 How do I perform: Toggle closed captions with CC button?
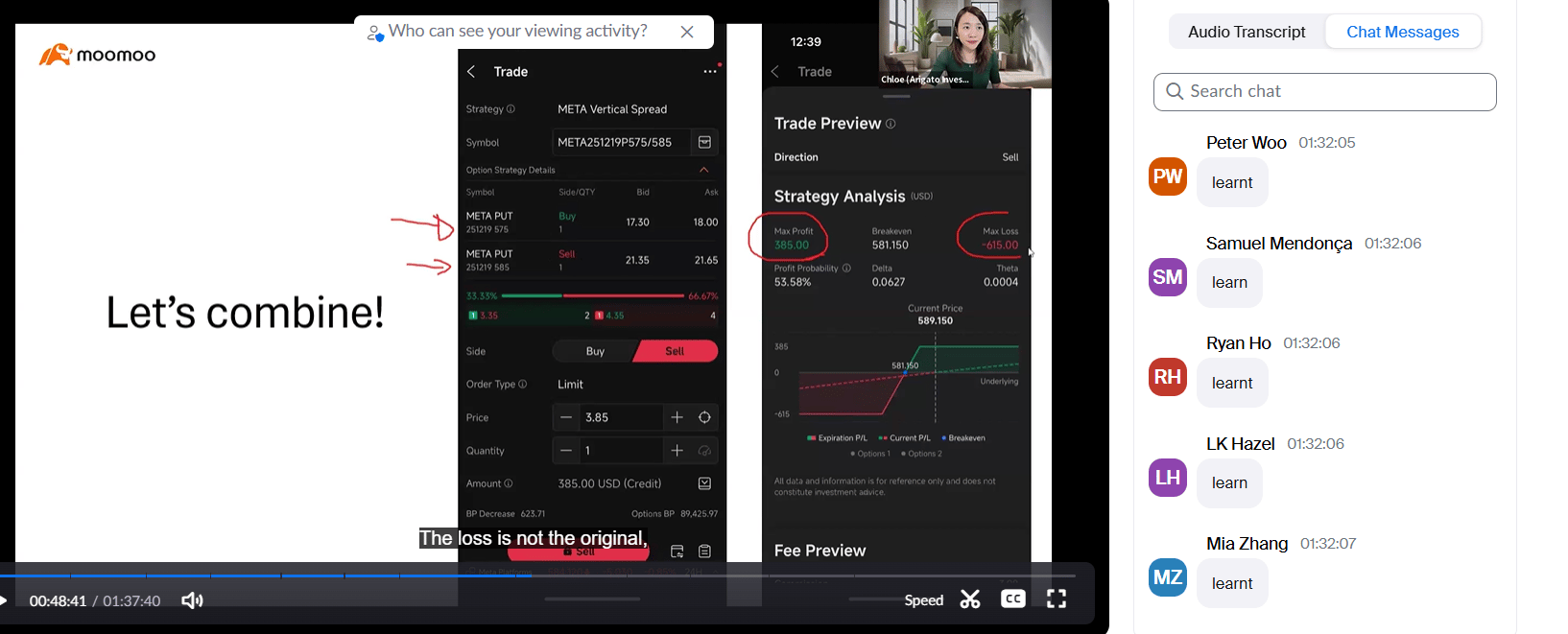(1012, 599)
